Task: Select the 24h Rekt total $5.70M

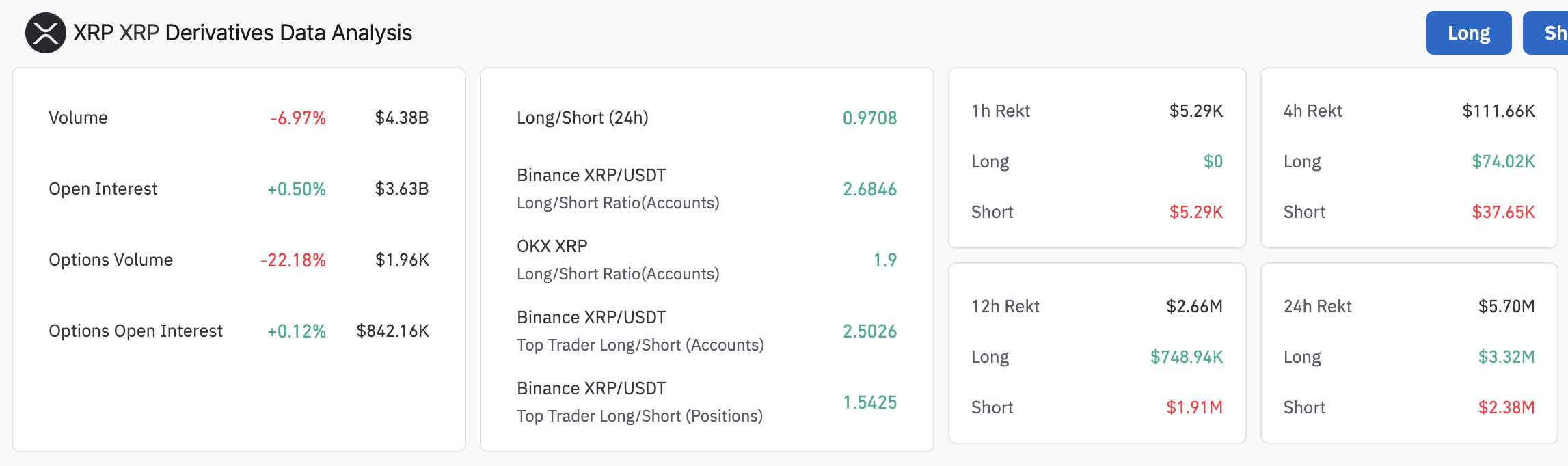Action: point(1506,306)
